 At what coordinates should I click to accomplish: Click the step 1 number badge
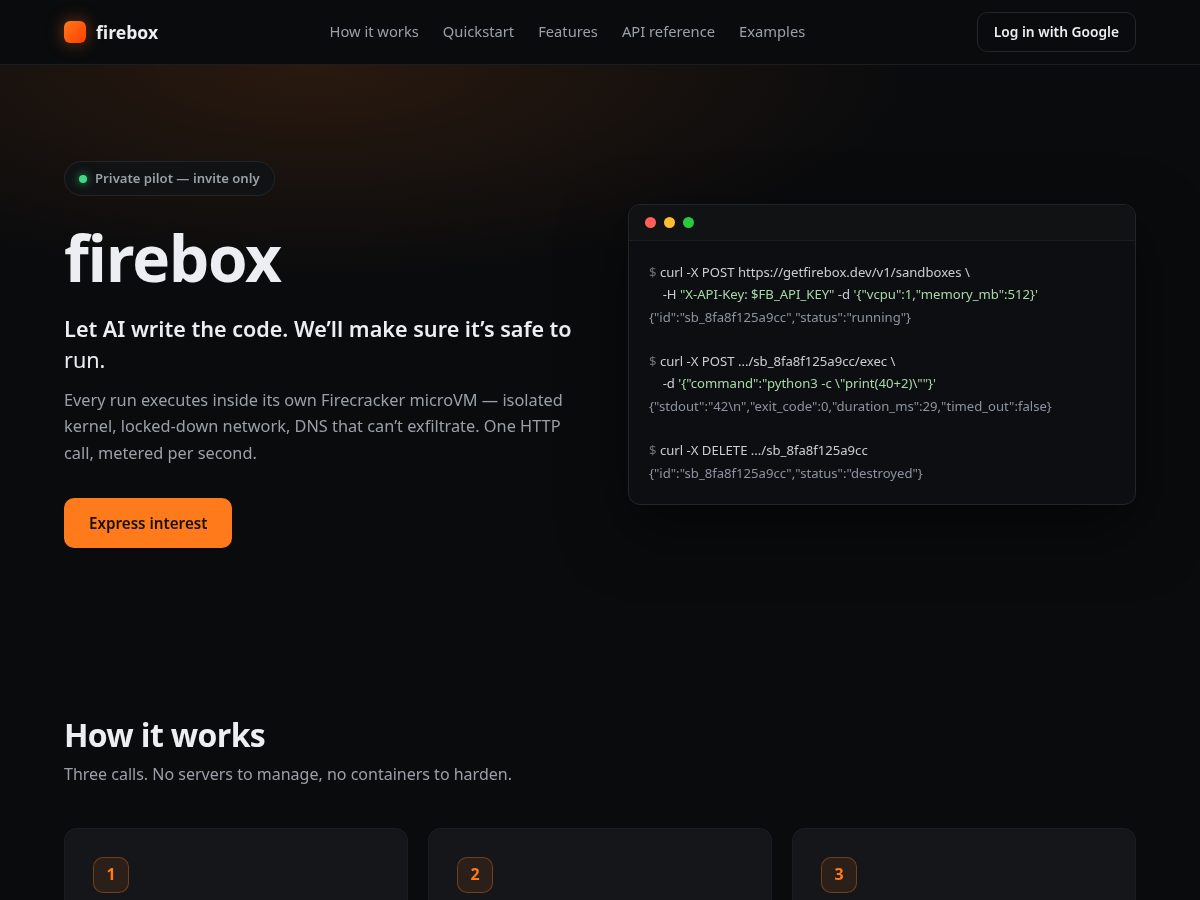(111, 875)
